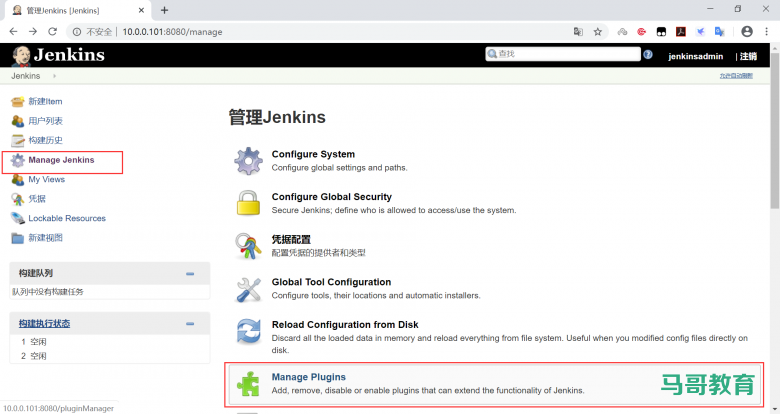Click the search help question mark icon
Viewport: 780px width, 414px height.
pyautogui.click(x=648, y=55)
